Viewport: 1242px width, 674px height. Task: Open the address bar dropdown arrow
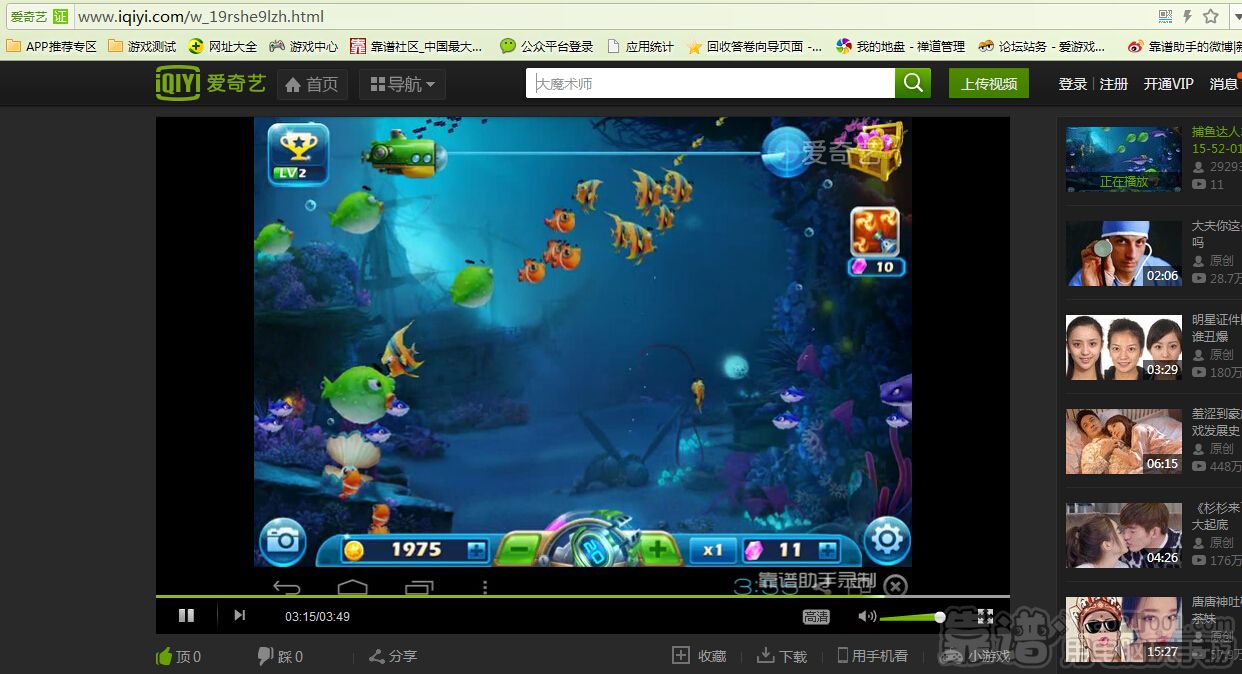[x=1236, y=16]
